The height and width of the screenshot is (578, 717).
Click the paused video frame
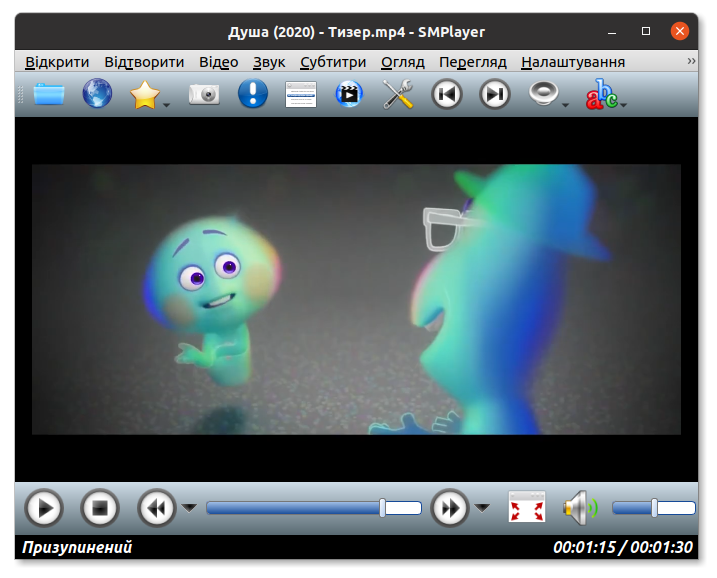(356, 300)
